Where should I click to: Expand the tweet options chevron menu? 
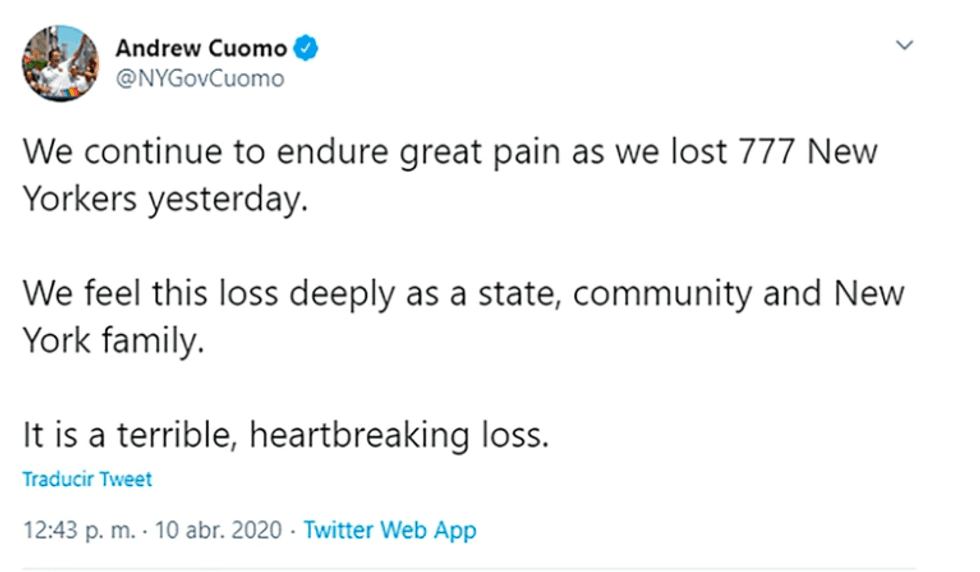point(904,46)
